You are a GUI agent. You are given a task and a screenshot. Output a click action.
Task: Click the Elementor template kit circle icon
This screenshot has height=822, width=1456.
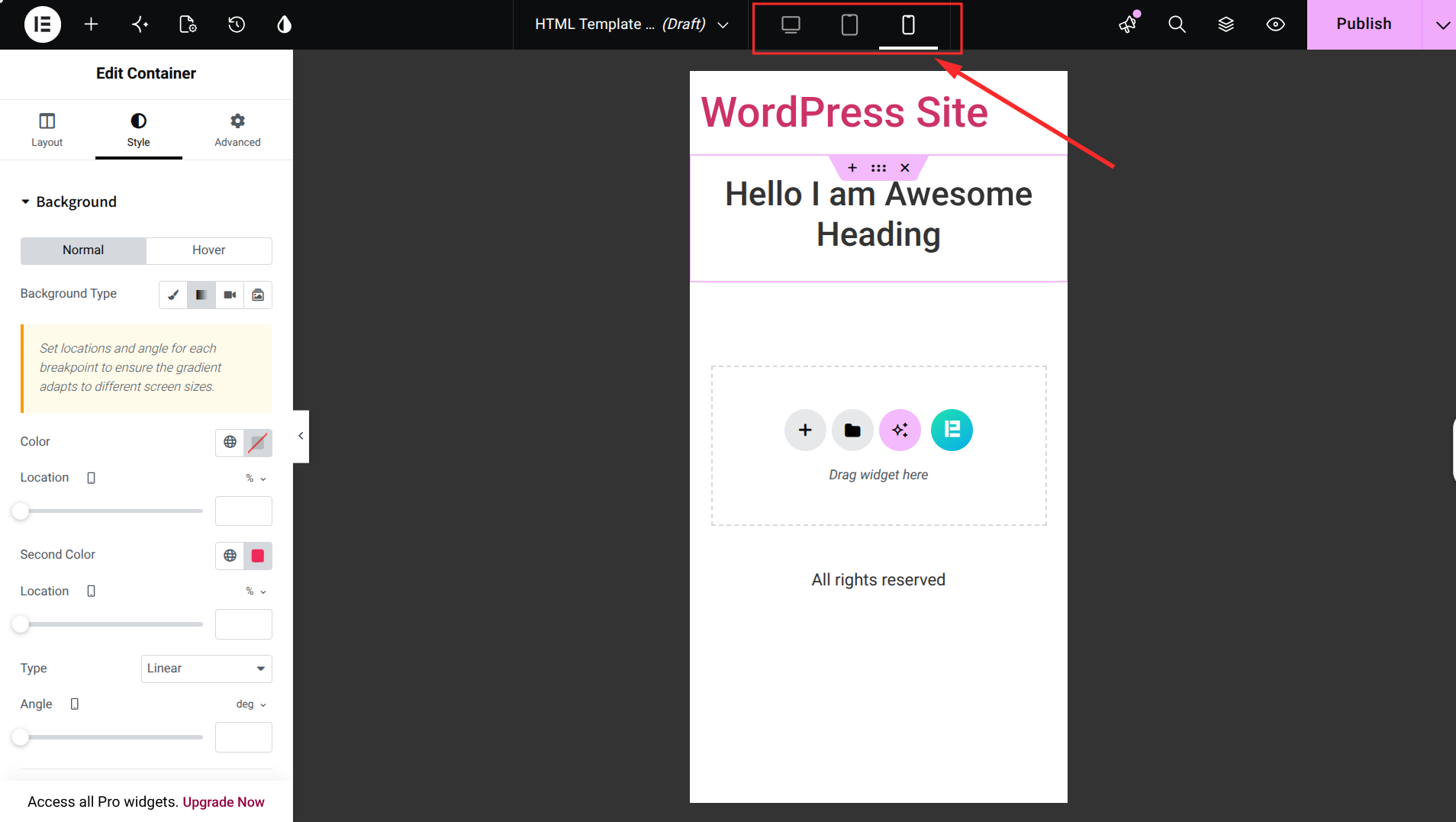tap(952, 430)
